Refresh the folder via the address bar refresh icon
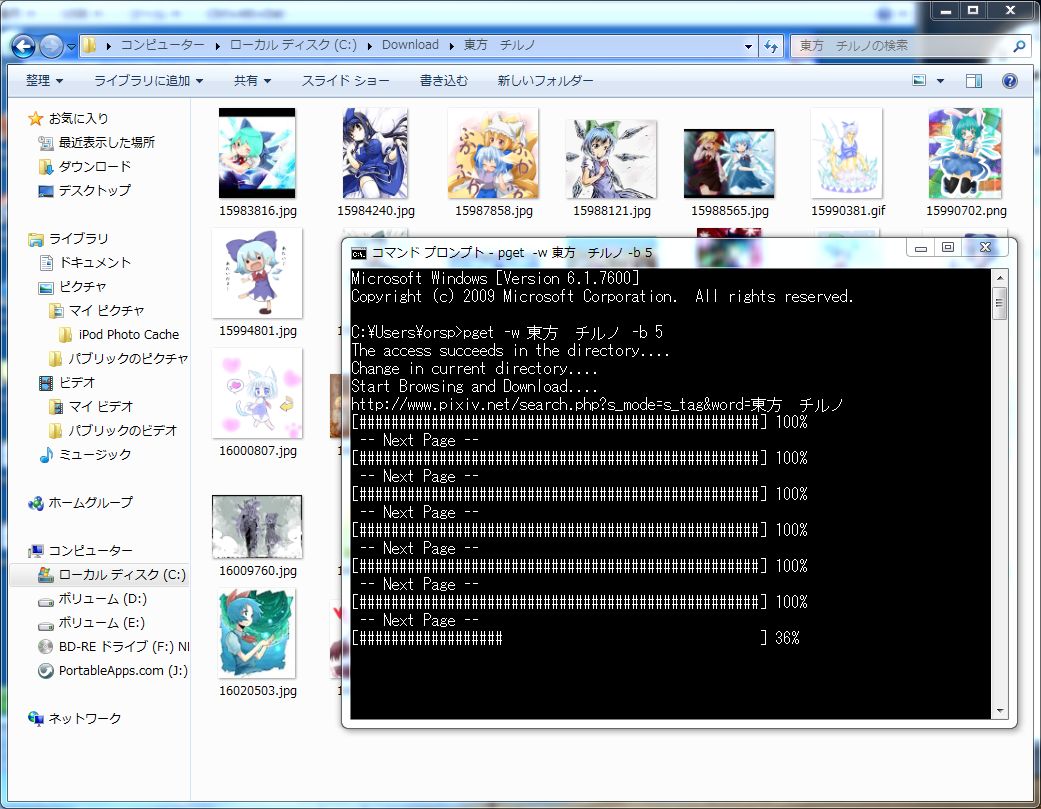The height and width of the screenshot is (809, 1041). click(771, 46)
